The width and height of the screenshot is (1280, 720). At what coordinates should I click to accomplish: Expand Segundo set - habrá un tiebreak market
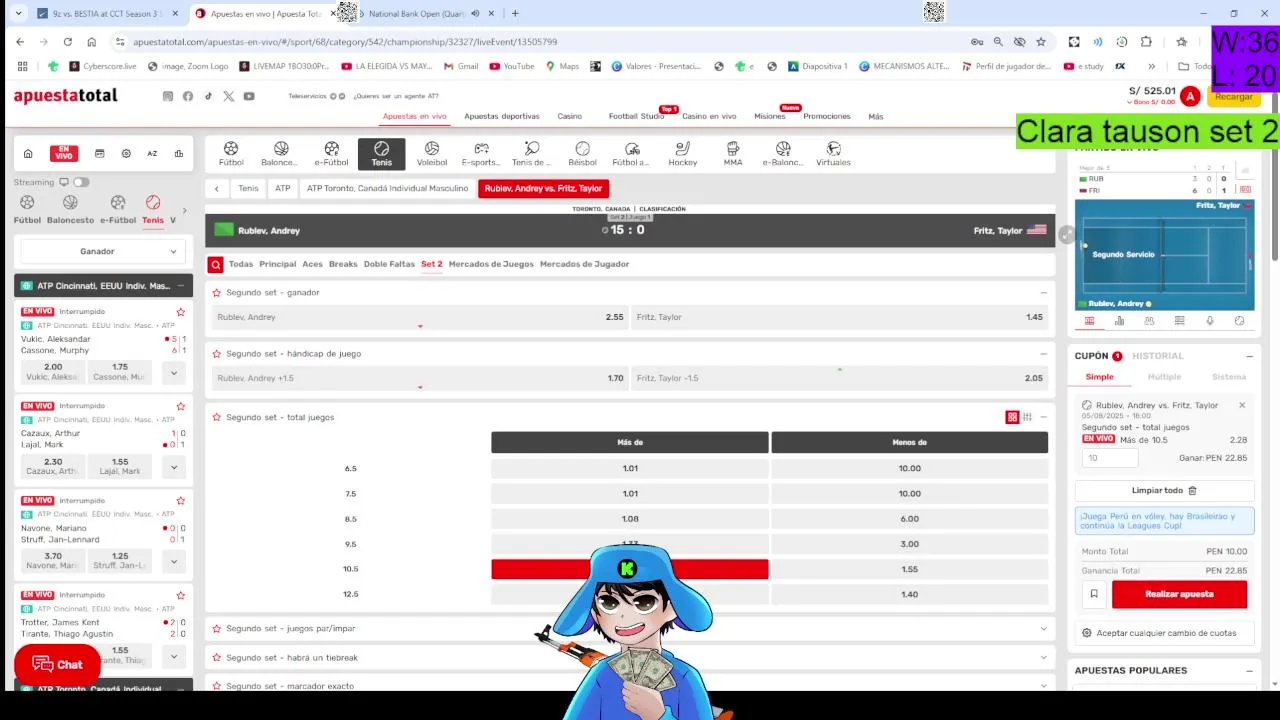coord(1043,658)
